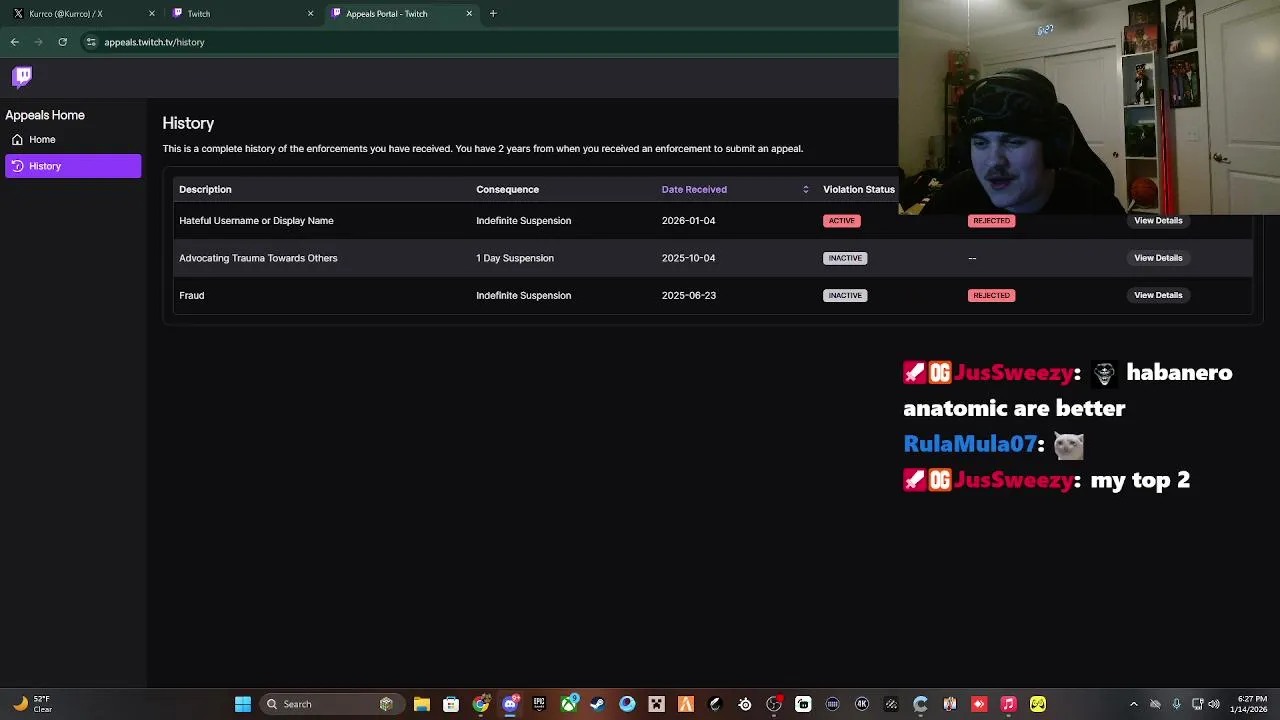Open Google Chrome from the taskbar

pyautogui.click(x=480, y=704)
